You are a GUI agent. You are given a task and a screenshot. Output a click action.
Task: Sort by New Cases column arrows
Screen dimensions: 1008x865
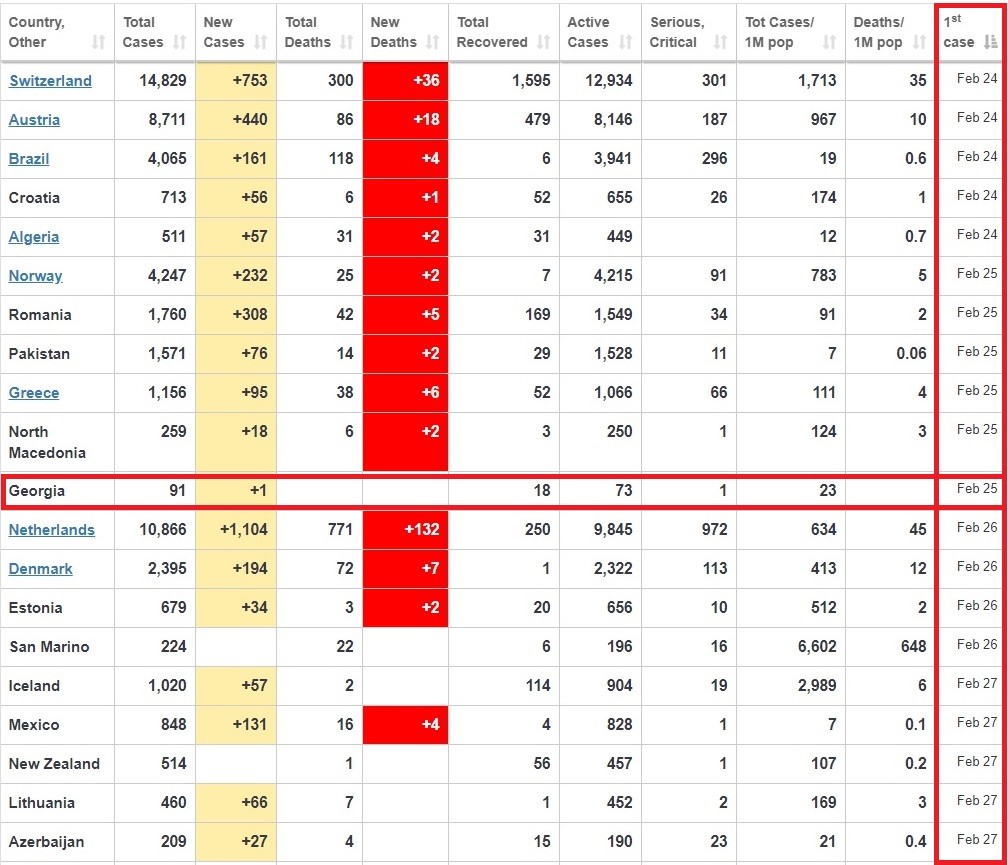pos(261,42)
